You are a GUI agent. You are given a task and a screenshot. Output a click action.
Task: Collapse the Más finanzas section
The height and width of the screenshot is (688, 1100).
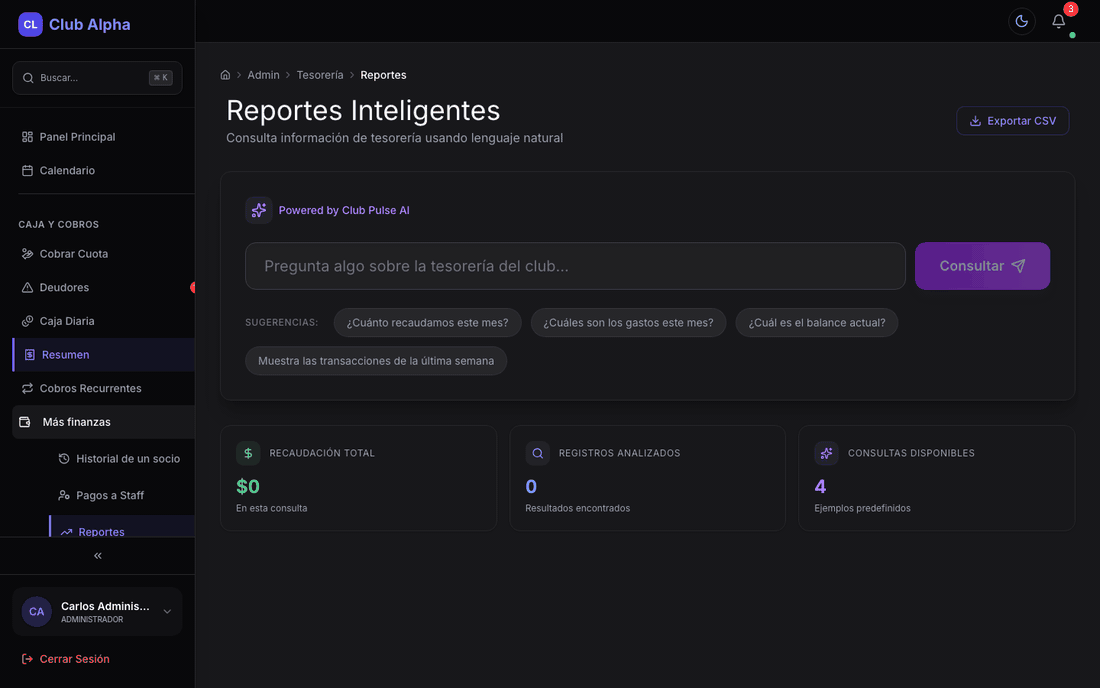[103, 422]
